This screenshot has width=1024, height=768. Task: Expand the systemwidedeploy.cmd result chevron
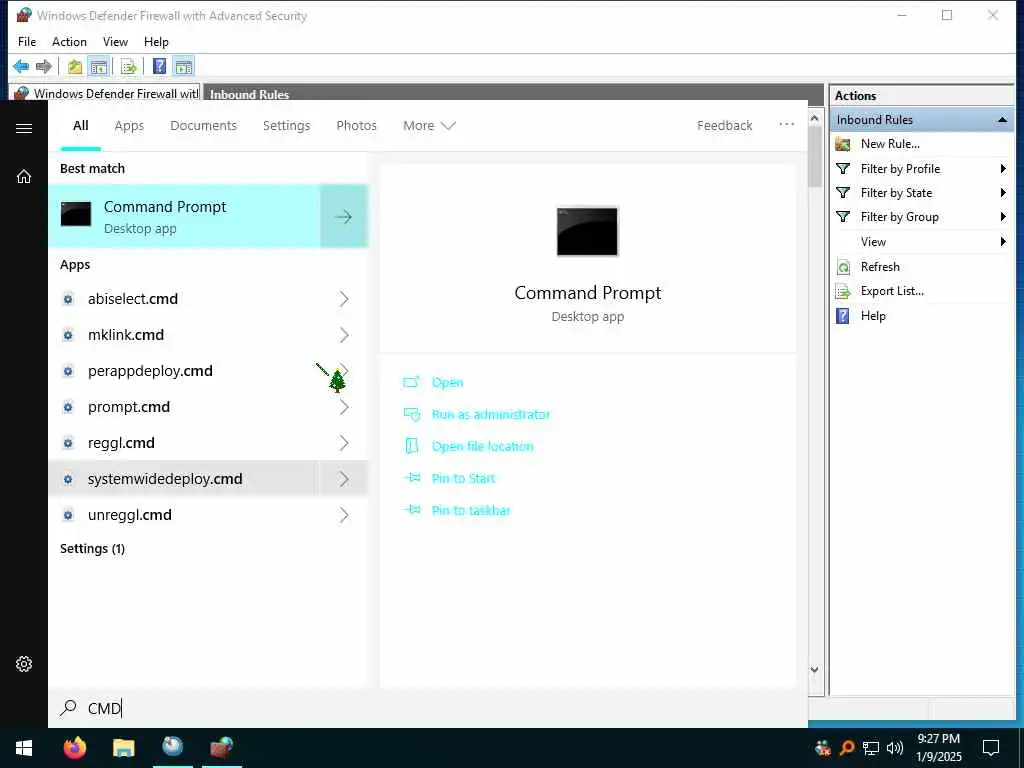(x=344, y=479)
